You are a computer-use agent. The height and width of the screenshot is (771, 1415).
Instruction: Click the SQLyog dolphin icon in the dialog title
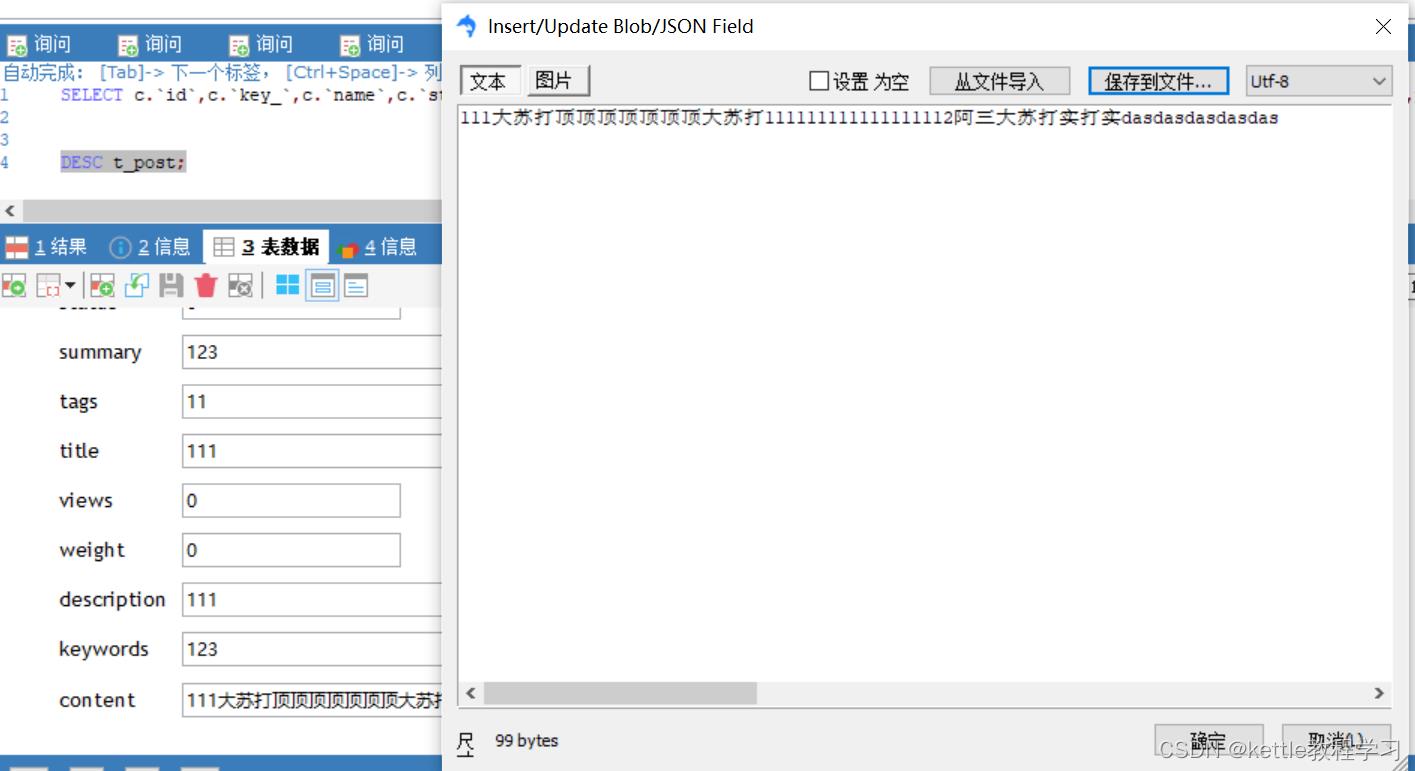point(466,27)
